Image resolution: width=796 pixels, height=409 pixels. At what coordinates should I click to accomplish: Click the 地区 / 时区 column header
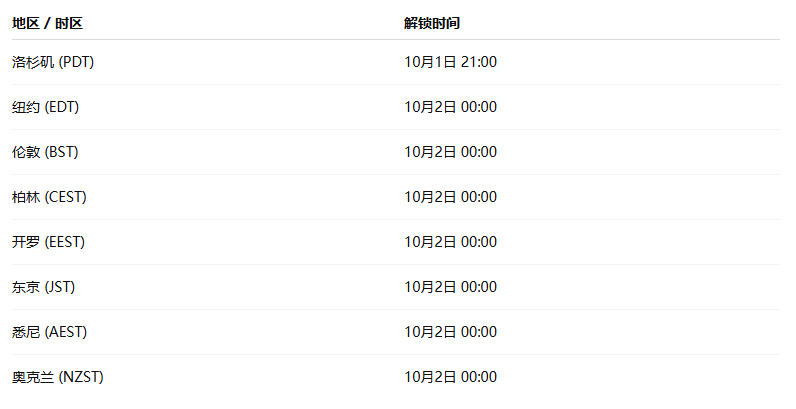(47, 23)
